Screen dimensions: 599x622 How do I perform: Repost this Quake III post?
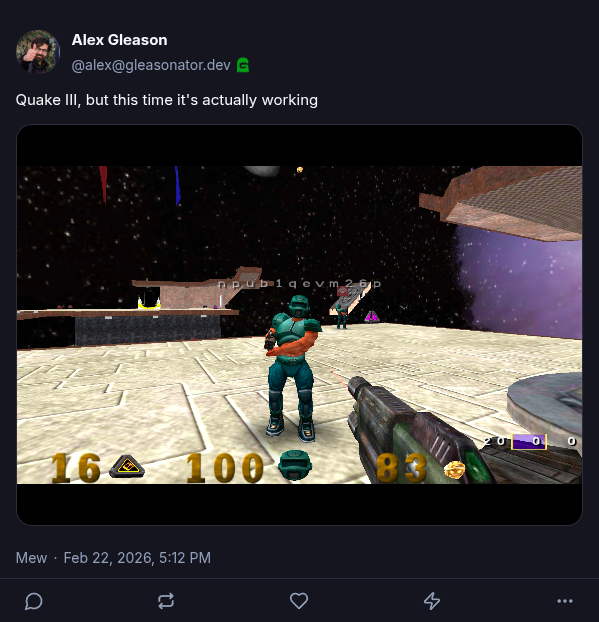[x=166, y=601]
